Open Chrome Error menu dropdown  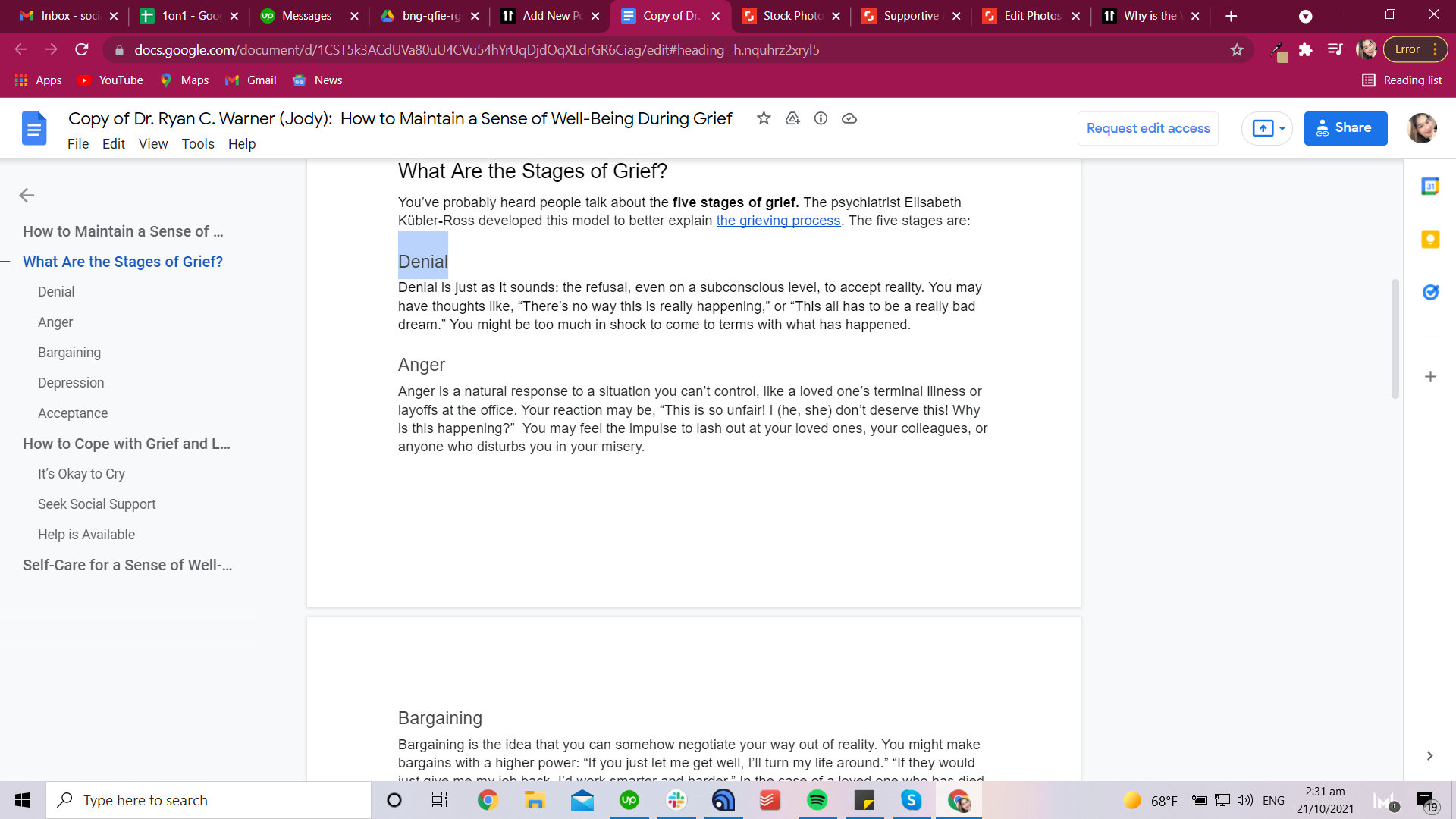coord(1415,50)
